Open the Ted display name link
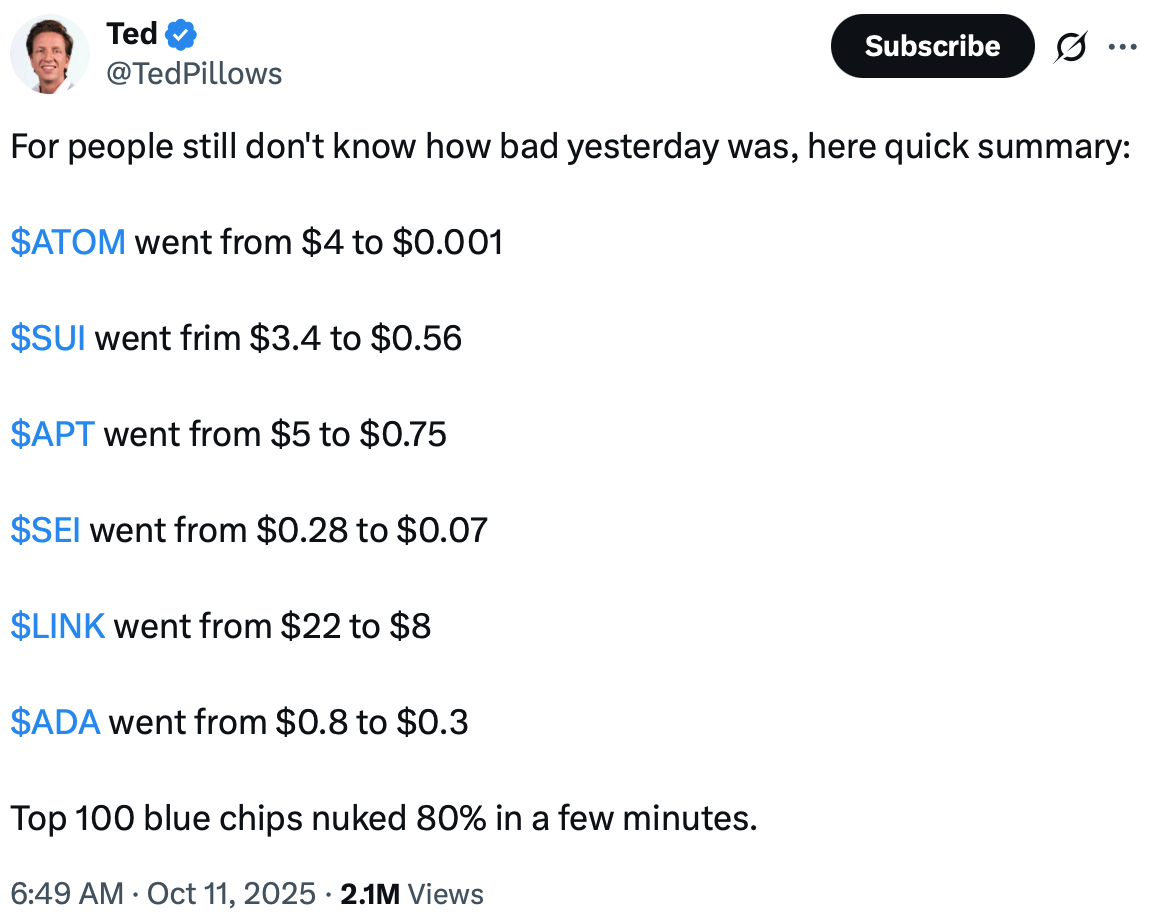Image resolution: width=1156 pixels, height=916 pixels. click(132, 35)
